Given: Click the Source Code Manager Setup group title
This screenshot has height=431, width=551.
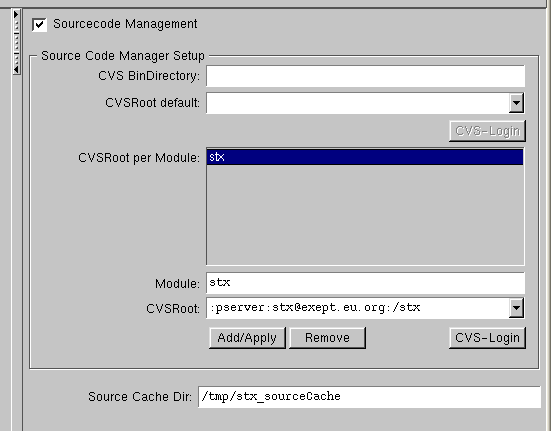Looking at the screenshot, I should pos(123,56).
